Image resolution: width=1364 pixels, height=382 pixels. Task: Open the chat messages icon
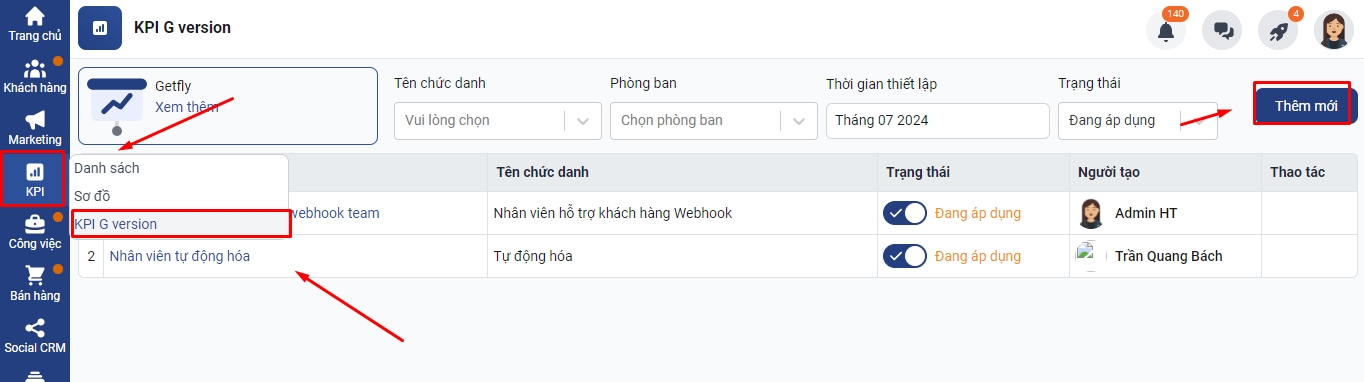point(1222,31)
